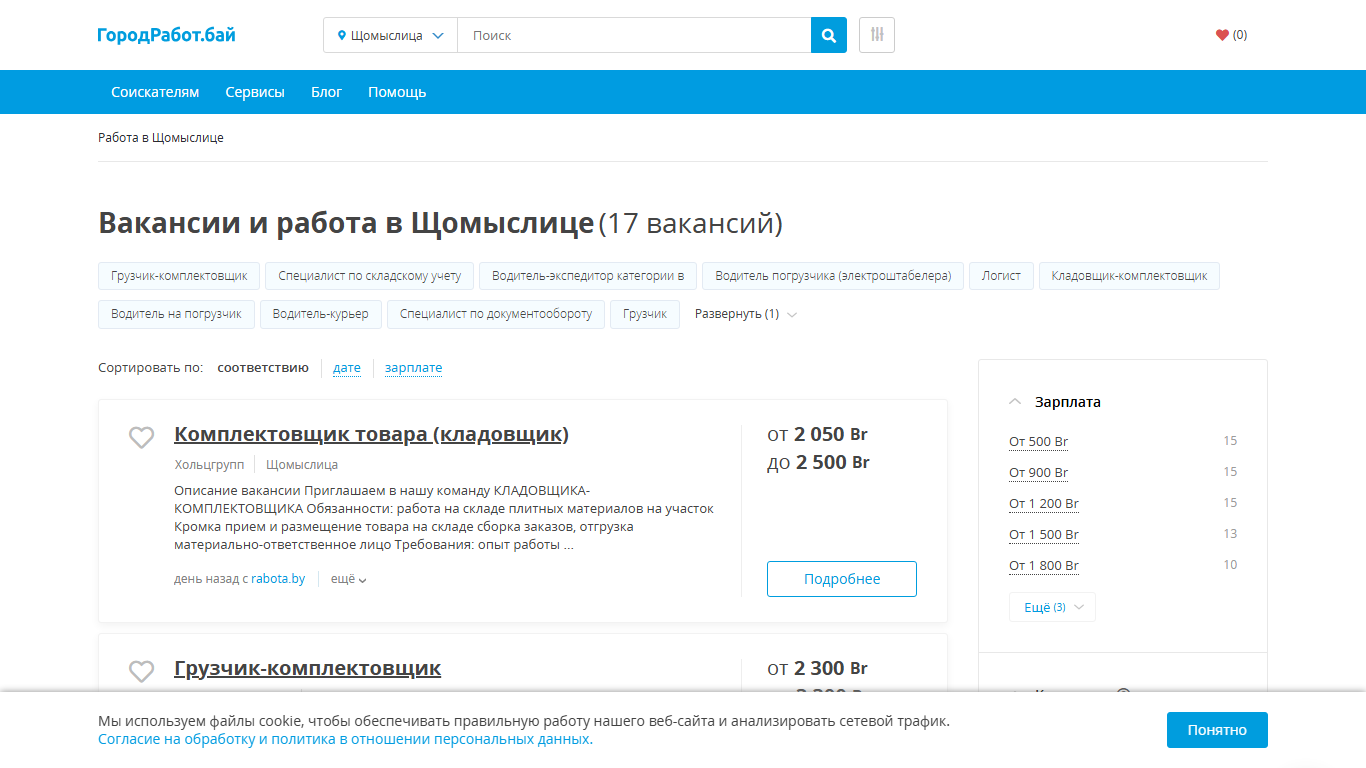1366x768 pixels.
Task: Select Специалист по складскому учету tag
Action: click(370, 276)
